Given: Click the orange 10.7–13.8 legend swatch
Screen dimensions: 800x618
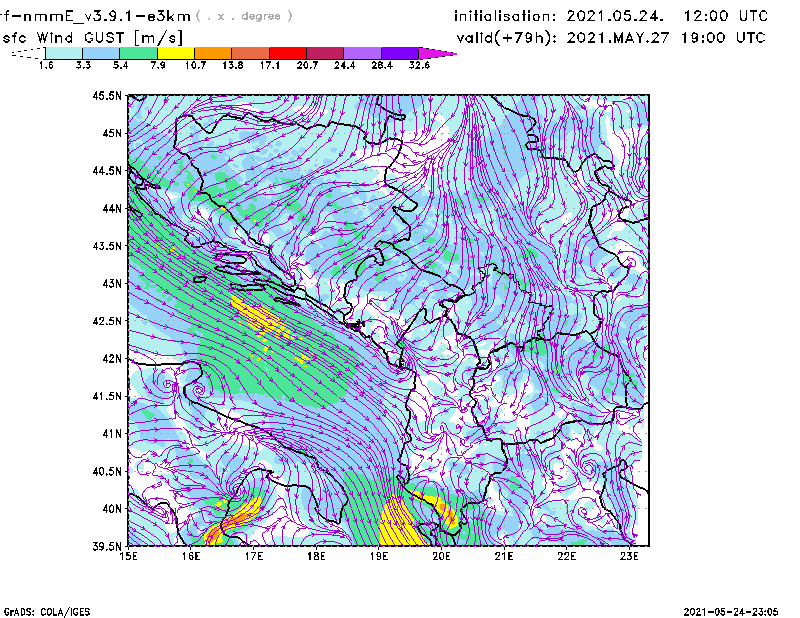Looking at the screenshot, I should click(x=213, y=53).
